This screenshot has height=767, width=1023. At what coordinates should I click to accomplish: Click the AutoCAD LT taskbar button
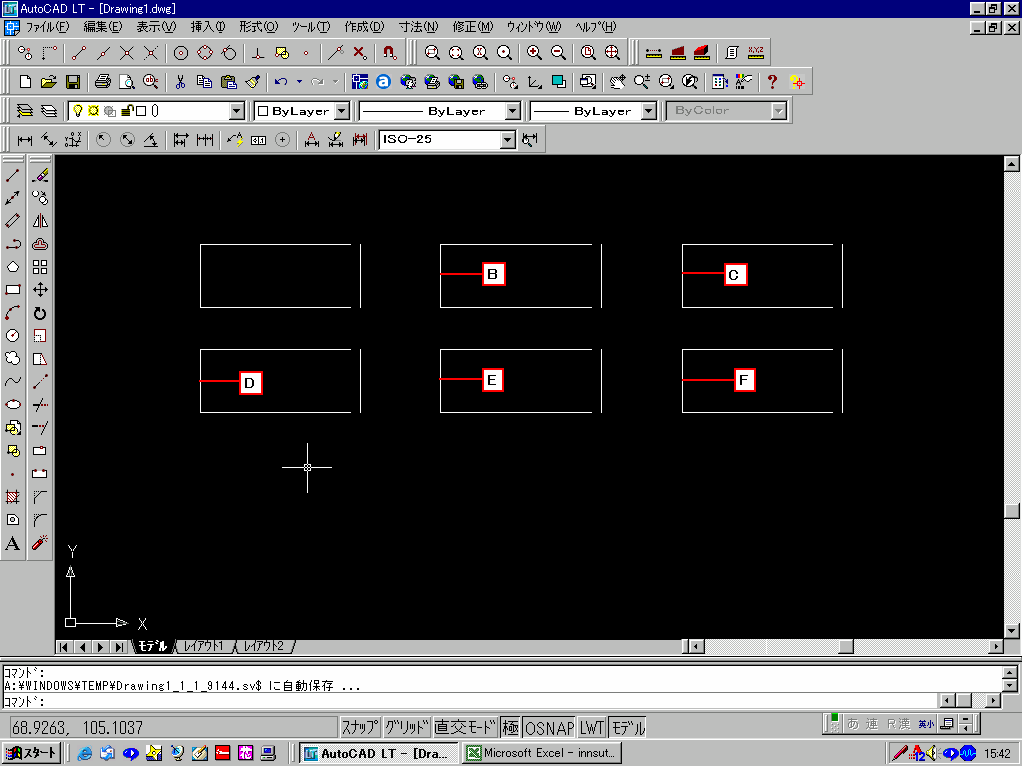click(x=378, y=753)
